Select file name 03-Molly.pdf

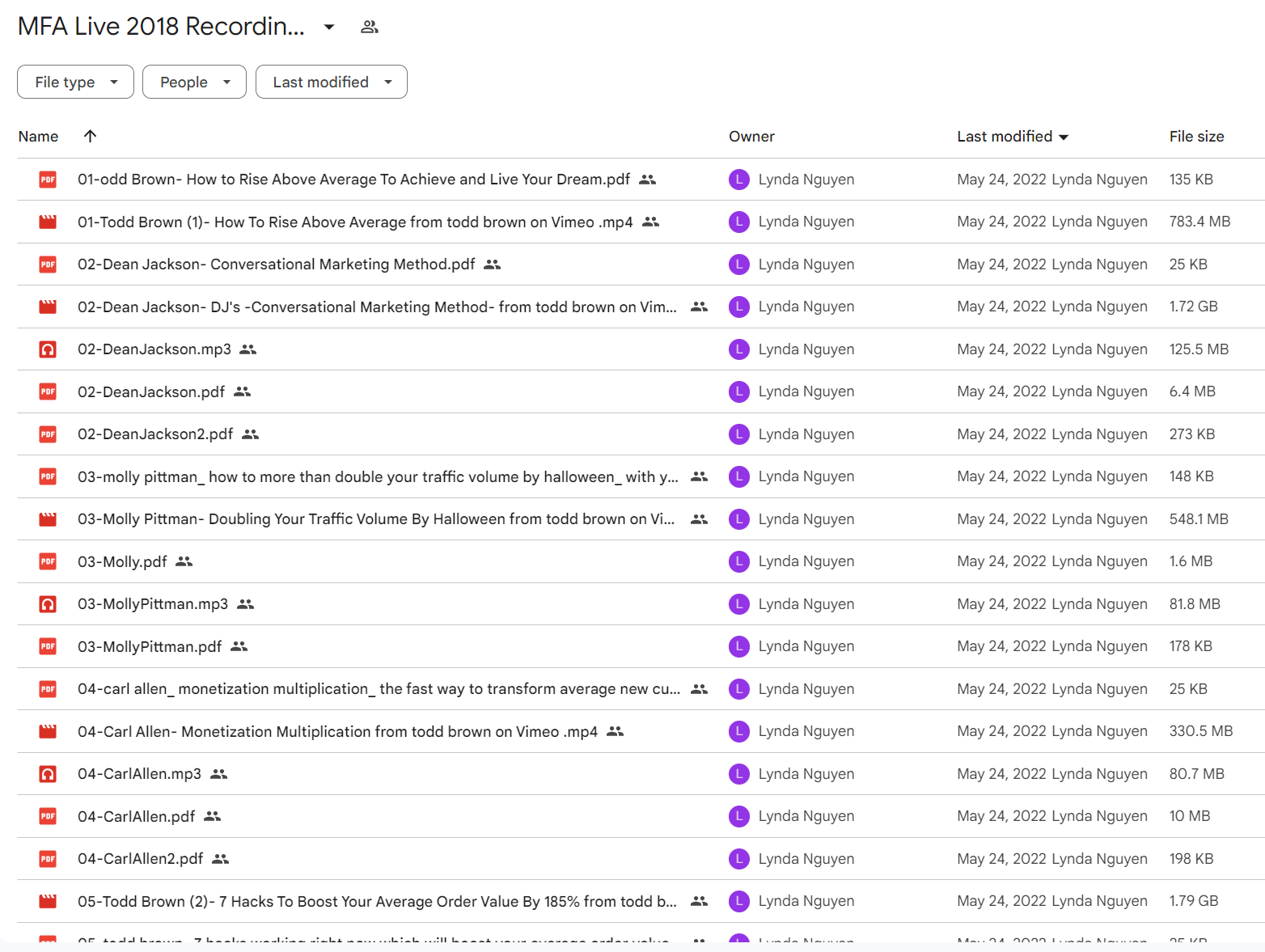point(122,561)
